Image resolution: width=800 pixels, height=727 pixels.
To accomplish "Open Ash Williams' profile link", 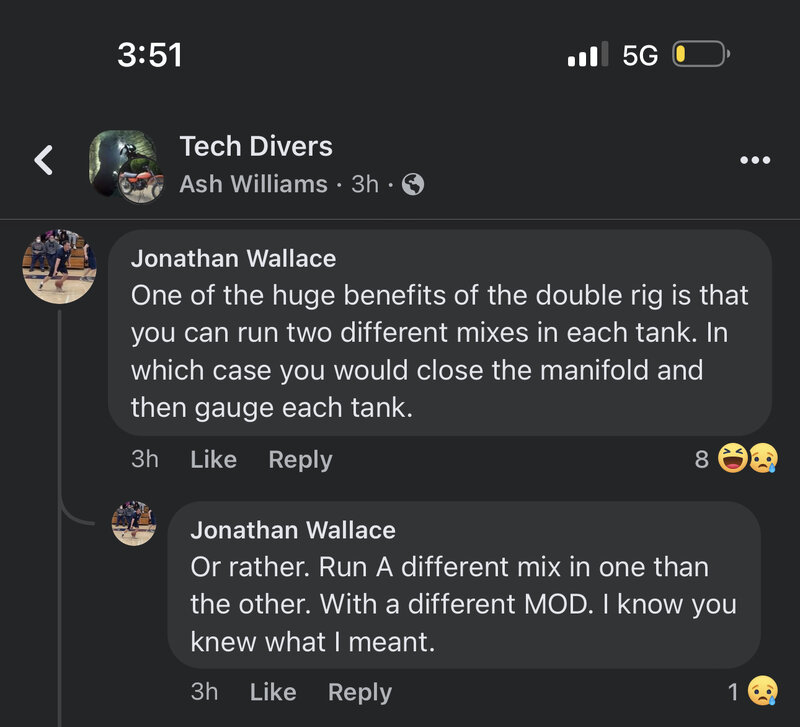I will (x=253, y=184).
